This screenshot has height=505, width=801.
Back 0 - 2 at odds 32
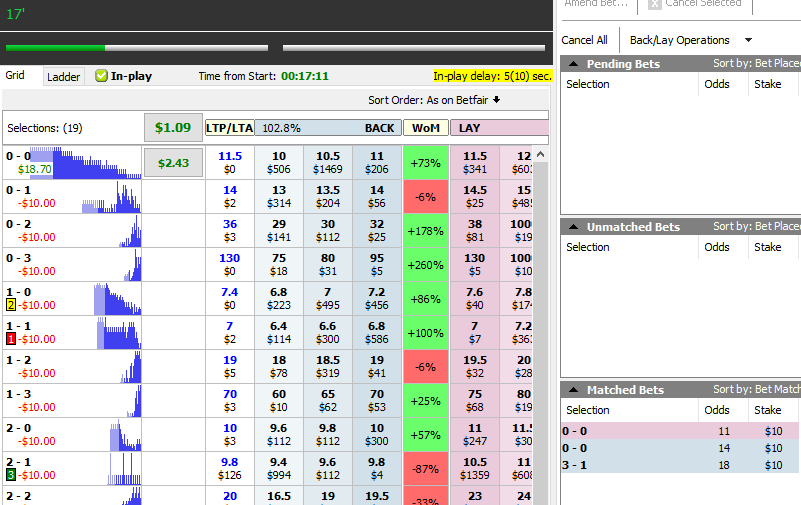(377, 231)
